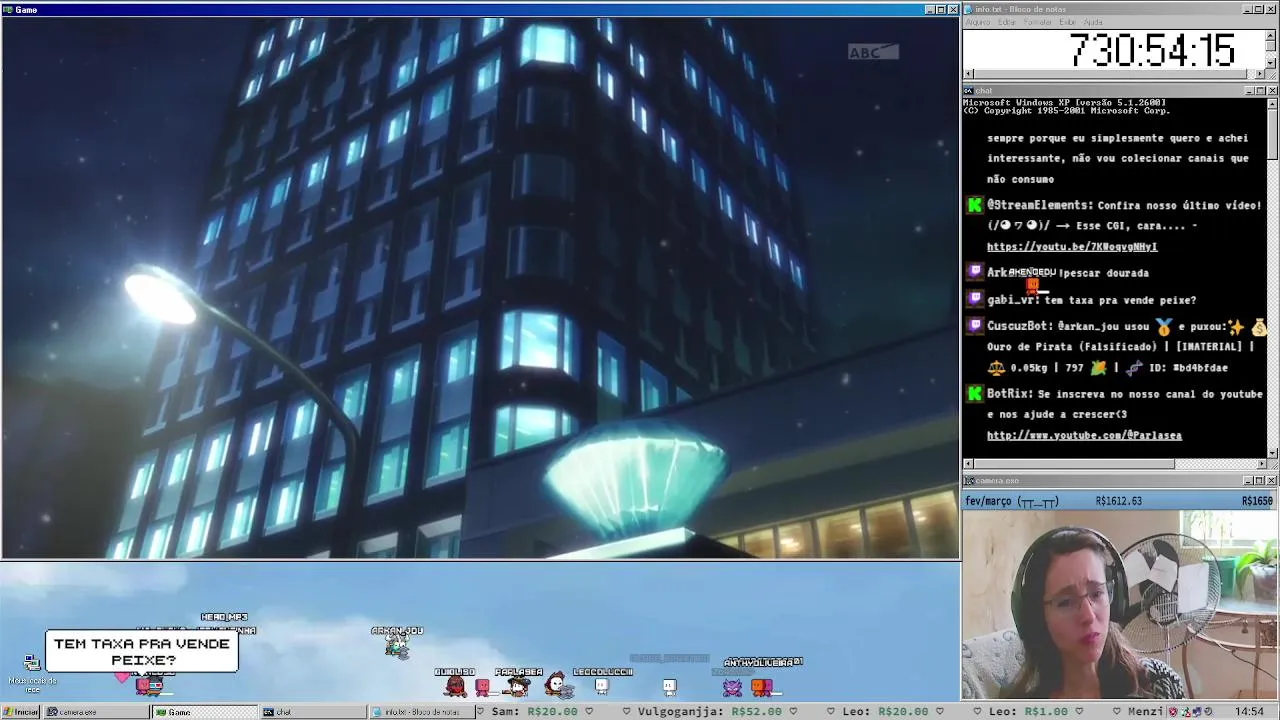Switch to camera.exe in the taskbar

click(97, 712)
